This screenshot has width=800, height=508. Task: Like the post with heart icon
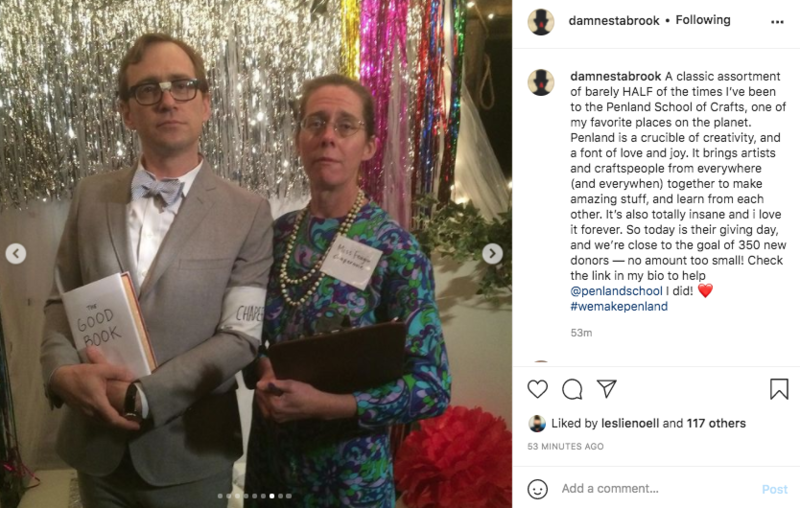point(537,389)
